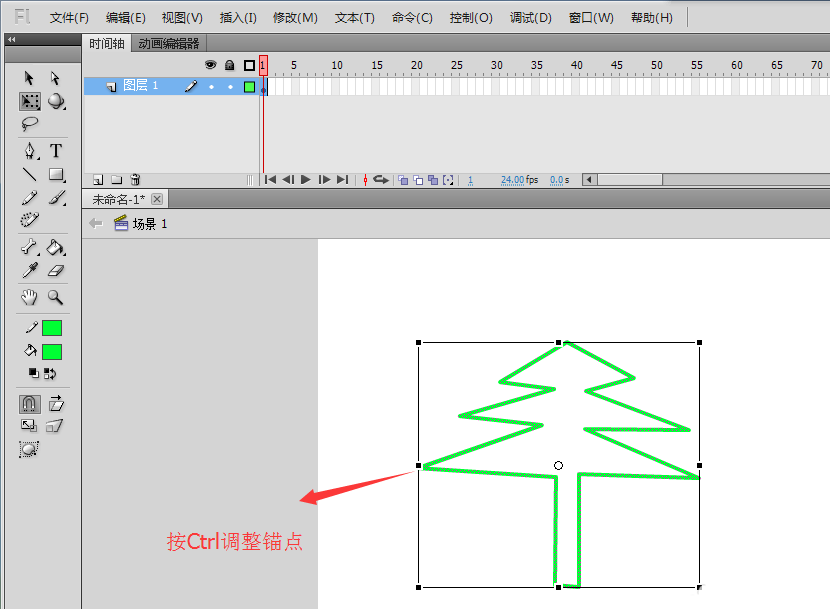Open the 修改(M) menu
The width and height of the screenshot is (830, 609).
click(295, 18)
